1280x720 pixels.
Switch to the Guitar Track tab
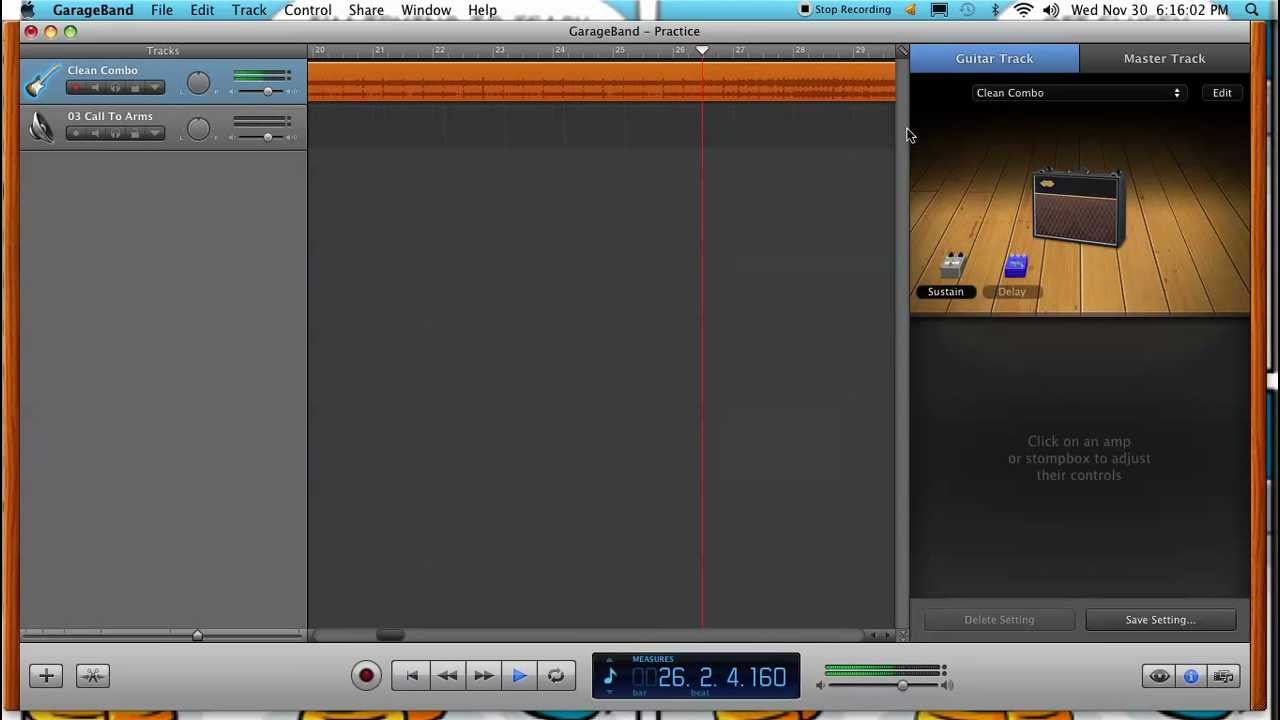994,58
